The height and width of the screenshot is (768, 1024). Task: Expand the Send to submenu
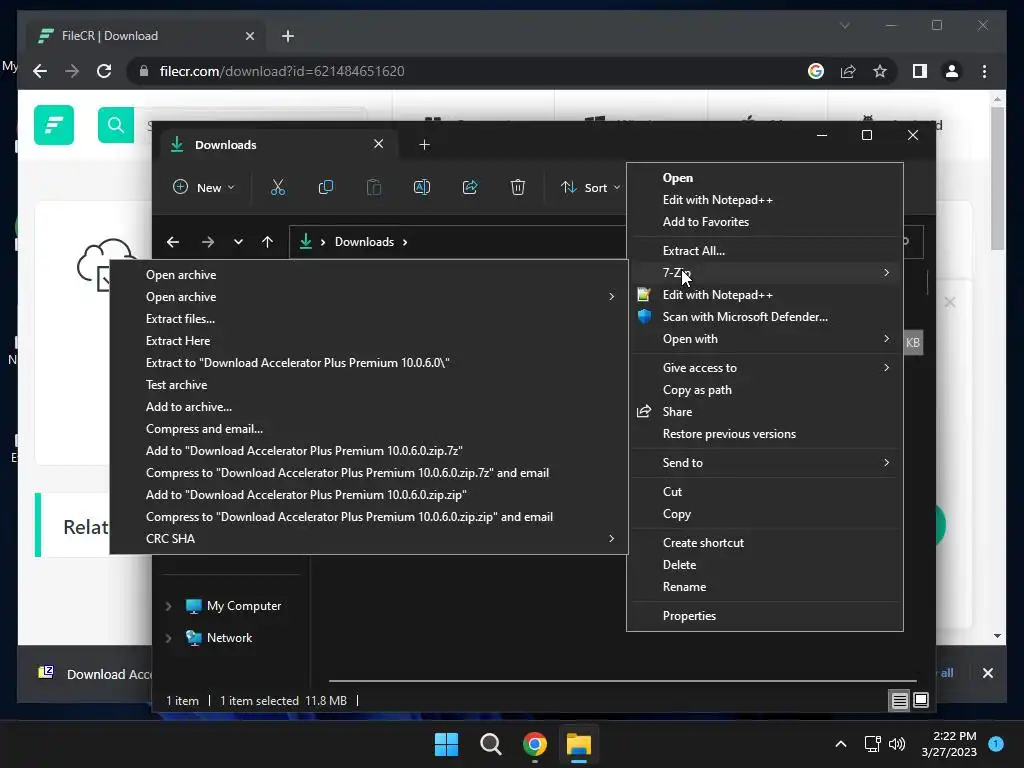coord(887,462)
